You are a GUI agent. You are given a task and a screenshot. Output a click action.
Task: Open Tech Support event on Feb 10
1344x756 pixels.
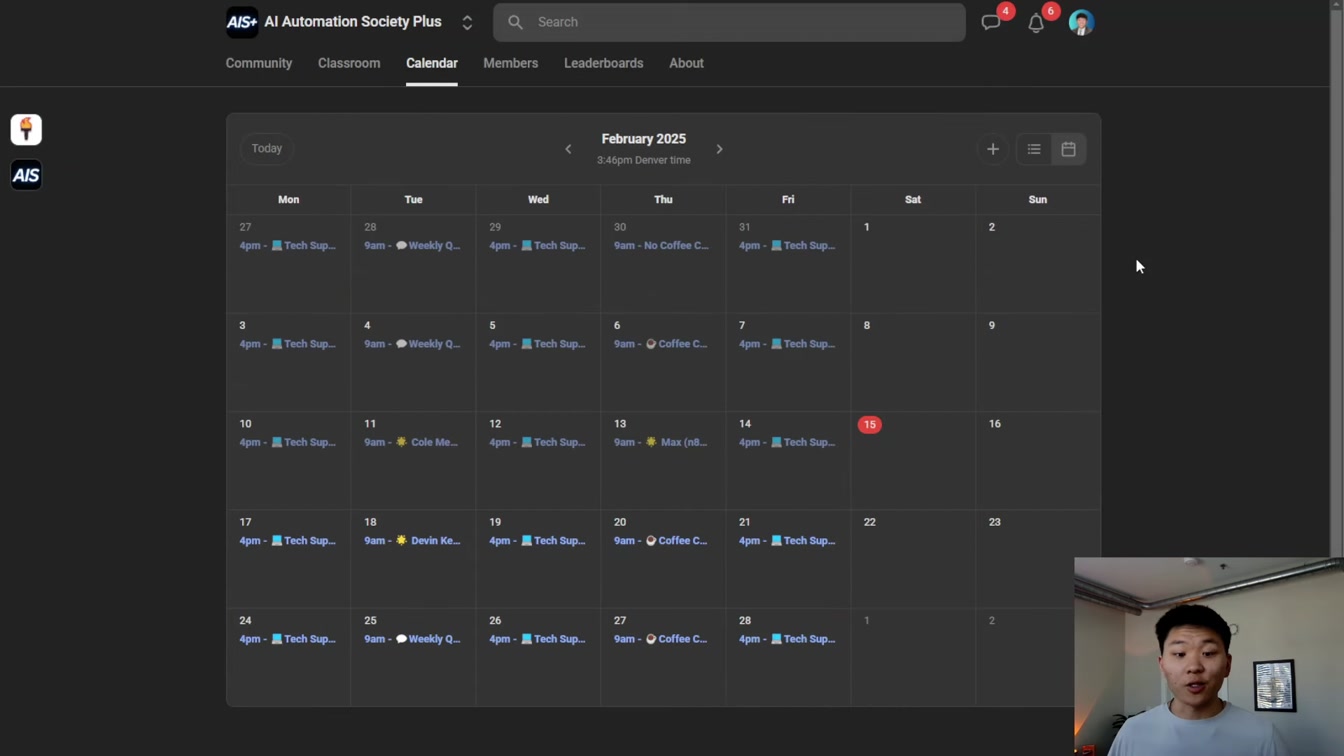pos(287,442)
